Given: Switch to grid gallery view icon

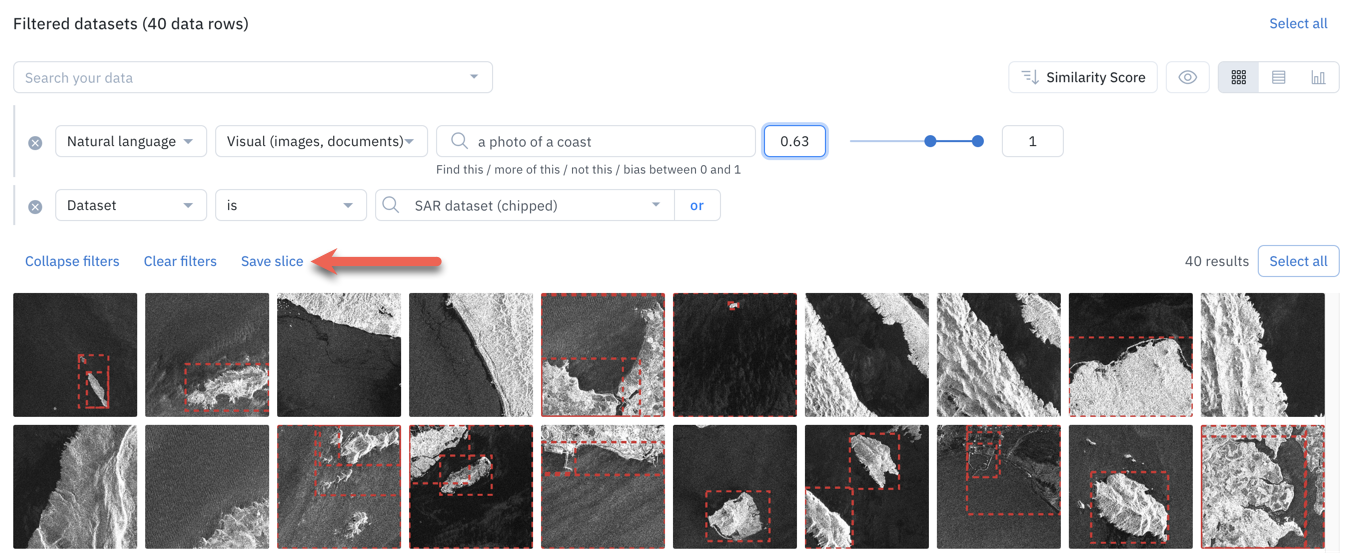Looking at the screenshot, I should click(x=1238, y=77).
